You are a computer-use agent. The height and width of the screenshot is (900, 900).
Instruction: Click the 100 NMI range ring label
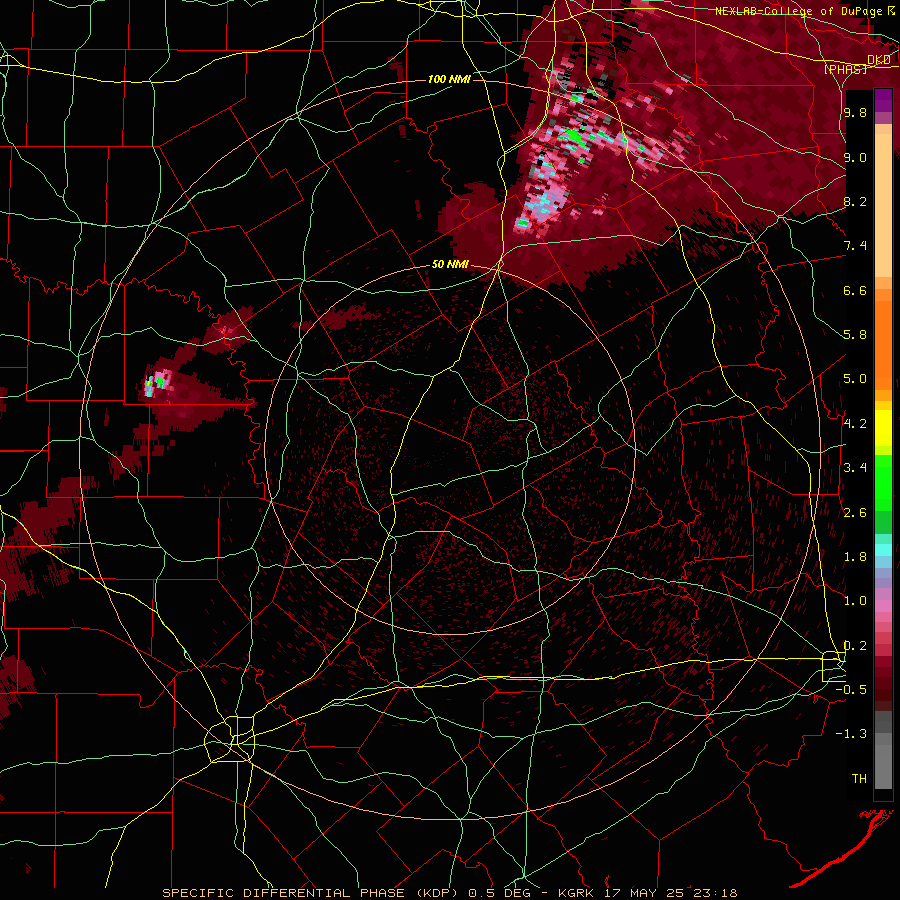449,79
